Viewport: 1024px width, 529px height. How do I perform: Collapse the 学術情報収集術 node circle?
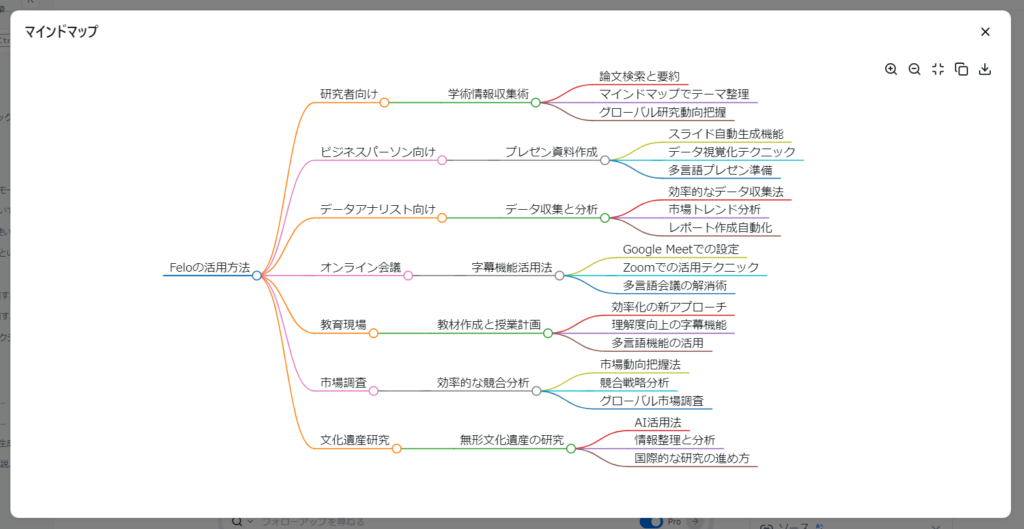pos(536,103)
